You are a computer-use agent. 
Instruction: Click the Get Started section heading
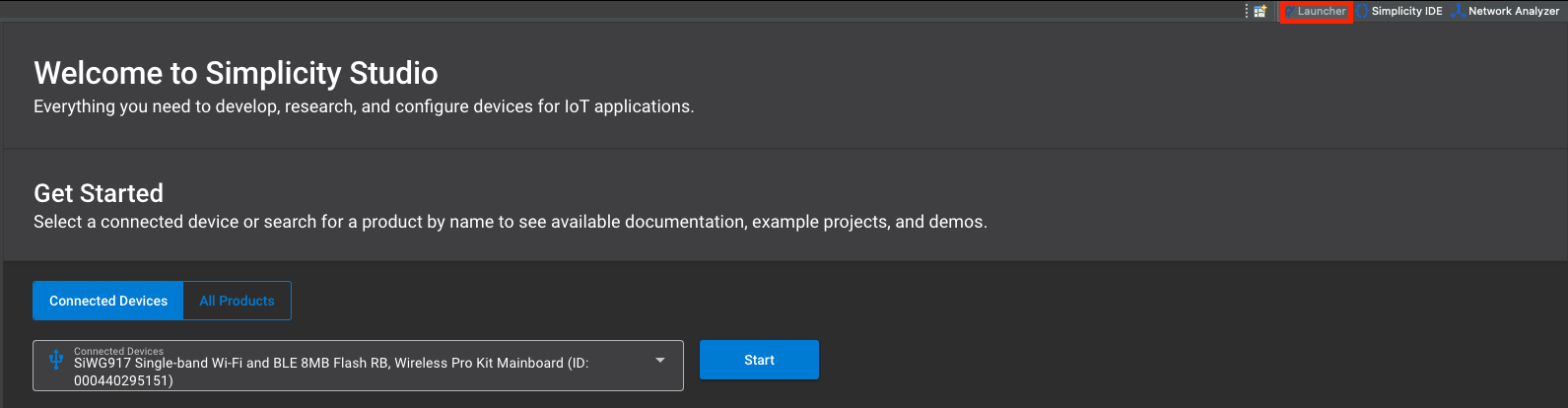[99, 193]
